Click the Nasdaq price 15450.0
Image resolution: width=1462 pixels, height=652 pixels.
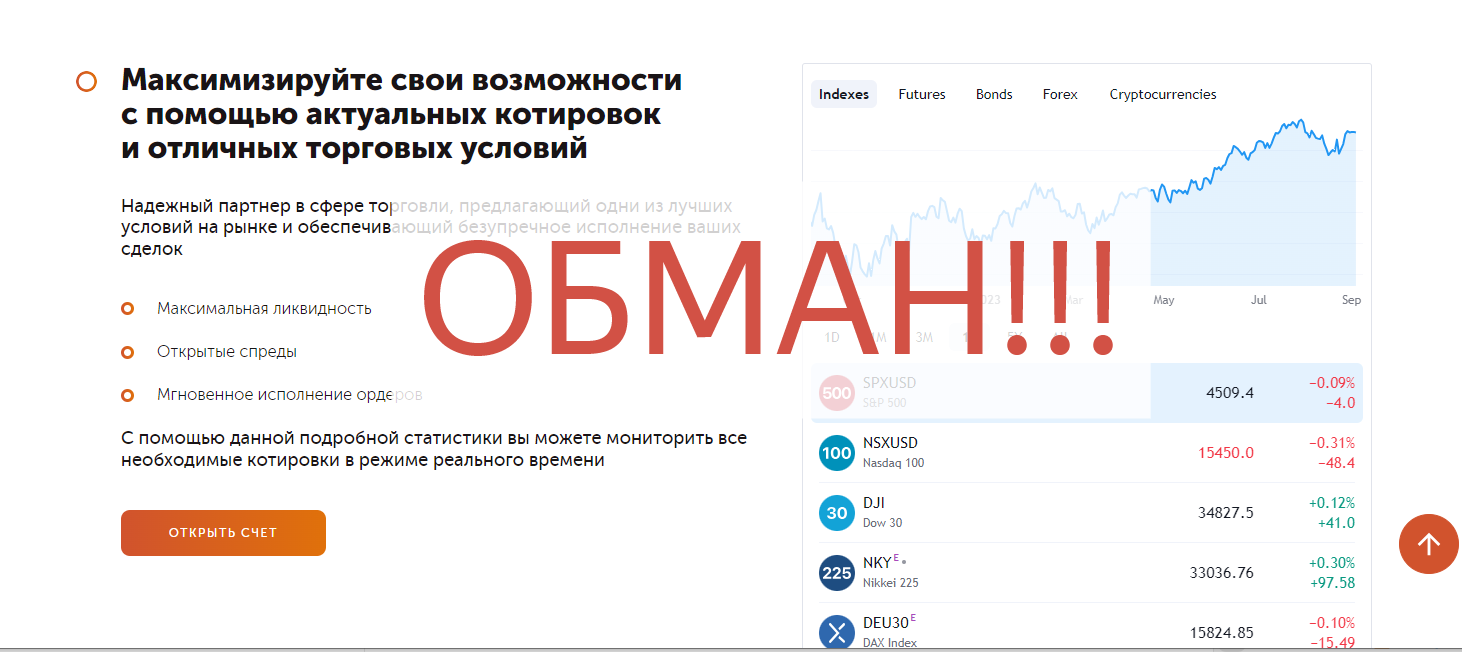click(x=1226, y=453)
